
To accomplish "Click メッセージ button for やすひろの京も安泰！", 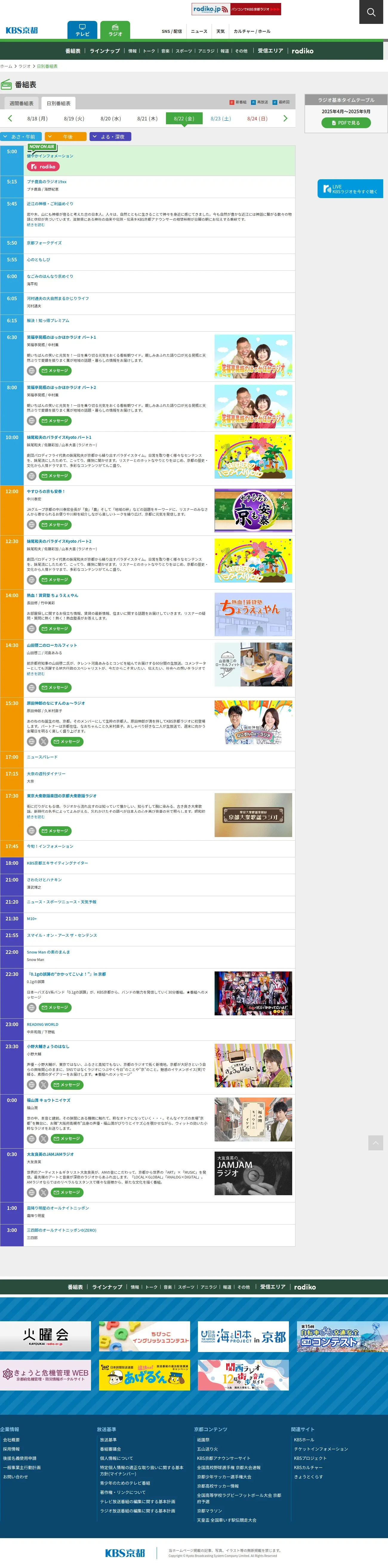I will pyautogui.click(x=55, y=525).
